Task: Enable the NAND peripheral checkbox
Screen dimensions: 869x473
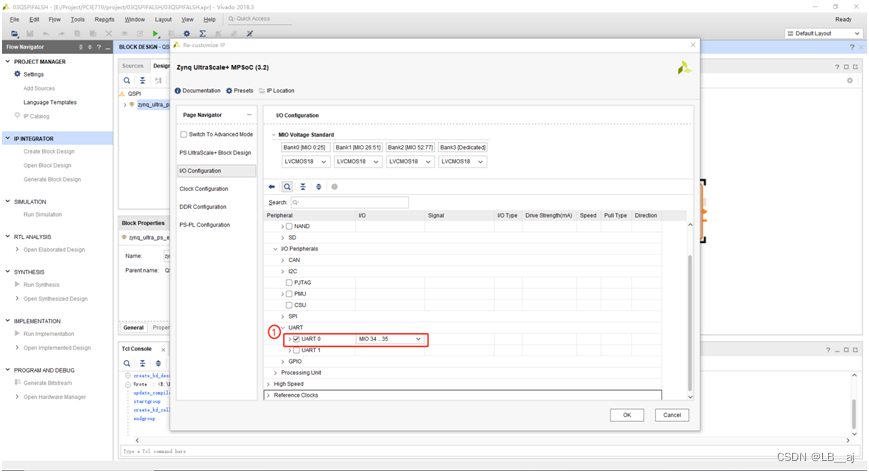Action: pyautogui.click(x=289, y=226)
